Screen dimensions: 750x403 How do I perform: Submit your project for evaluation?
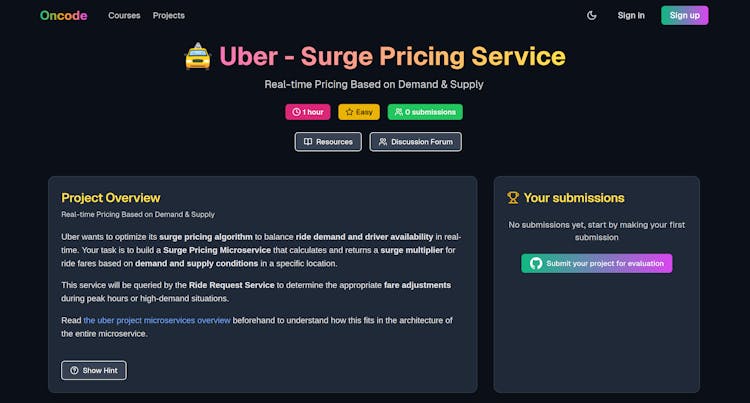(596, 263)
